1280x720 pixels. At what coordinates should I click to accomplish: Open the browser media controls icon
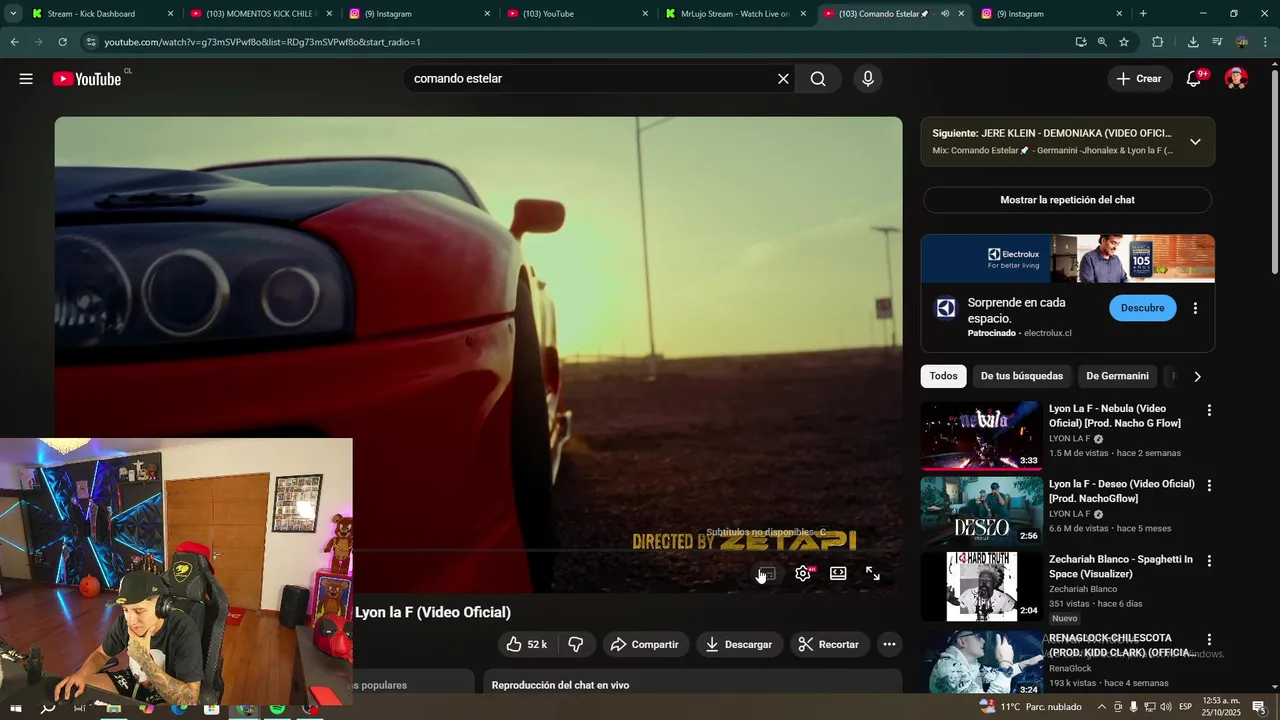(x=1217, y=42)
